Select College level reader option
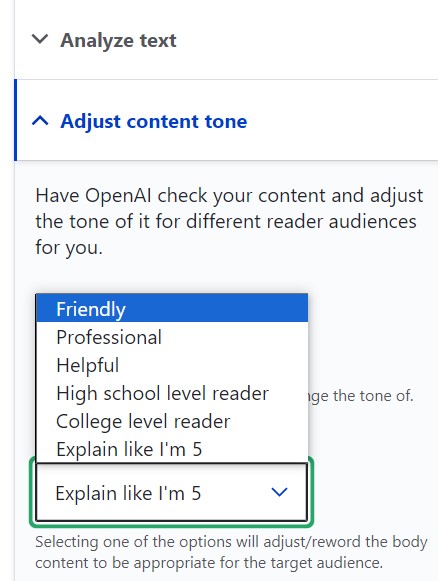438x581 pixels. coord(172,422)
